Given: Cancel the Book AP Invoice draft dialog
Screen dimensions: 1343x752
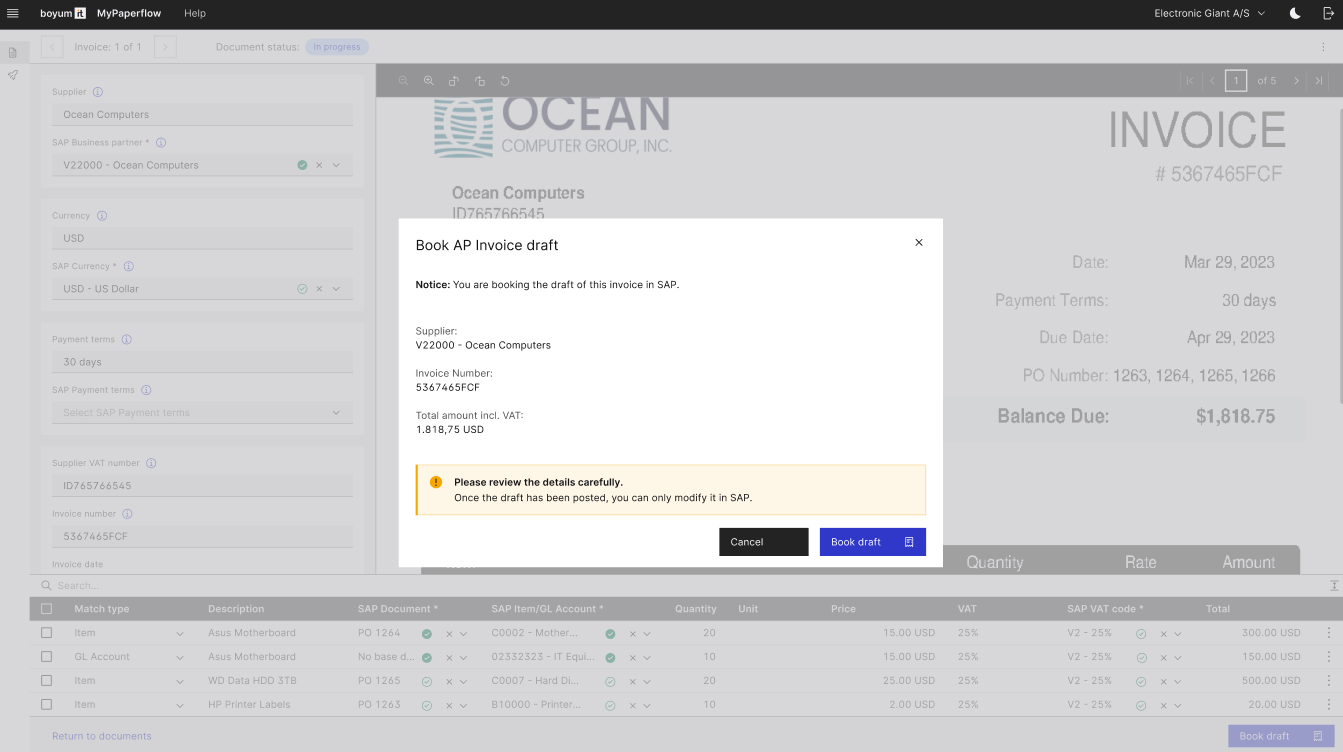Looking at the screenshot, I should pos(764,542).
